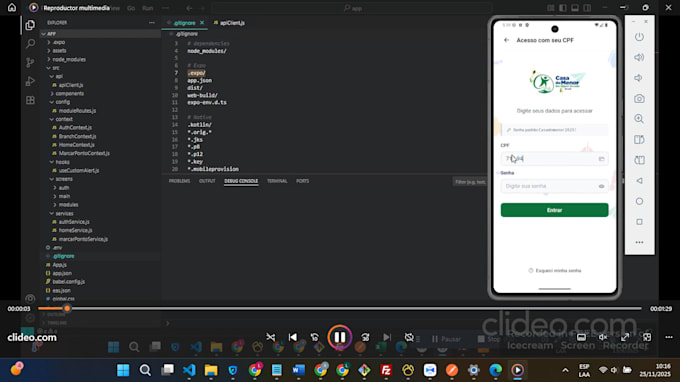Click the emulator power button icon
Image resolution: width=680 pixels, height=382 pixels.
click(639, 37)
